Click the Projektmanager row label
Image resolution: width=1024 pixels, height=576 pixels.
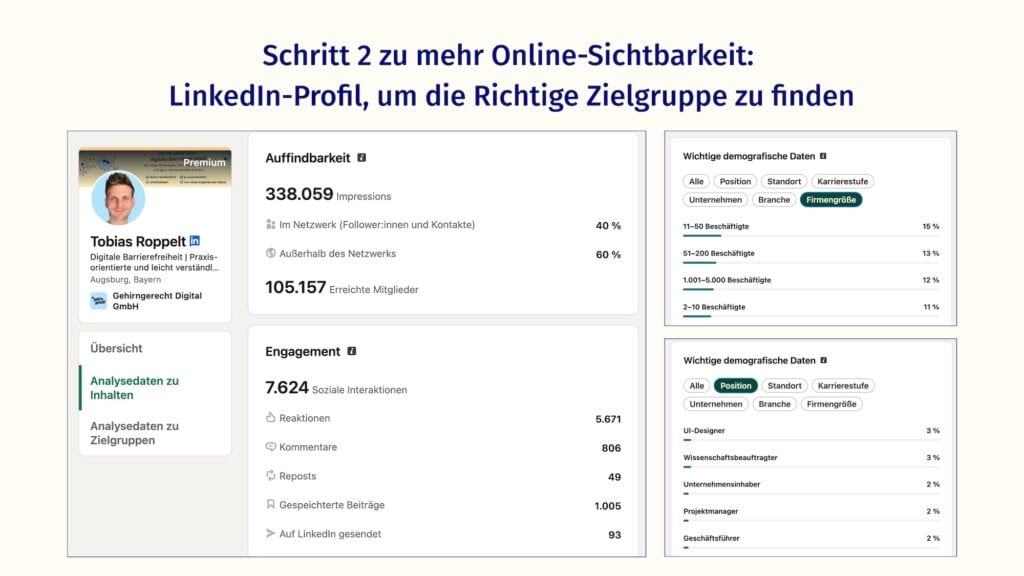[x=711, y=511]
